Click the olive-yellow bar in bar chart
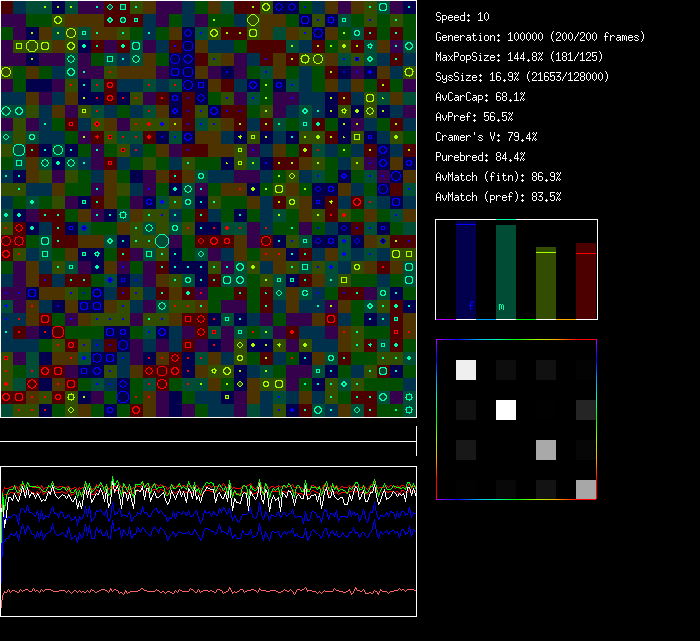Viewport: 700px width, 641px height. pyautogui.click(x=546, y=284)
